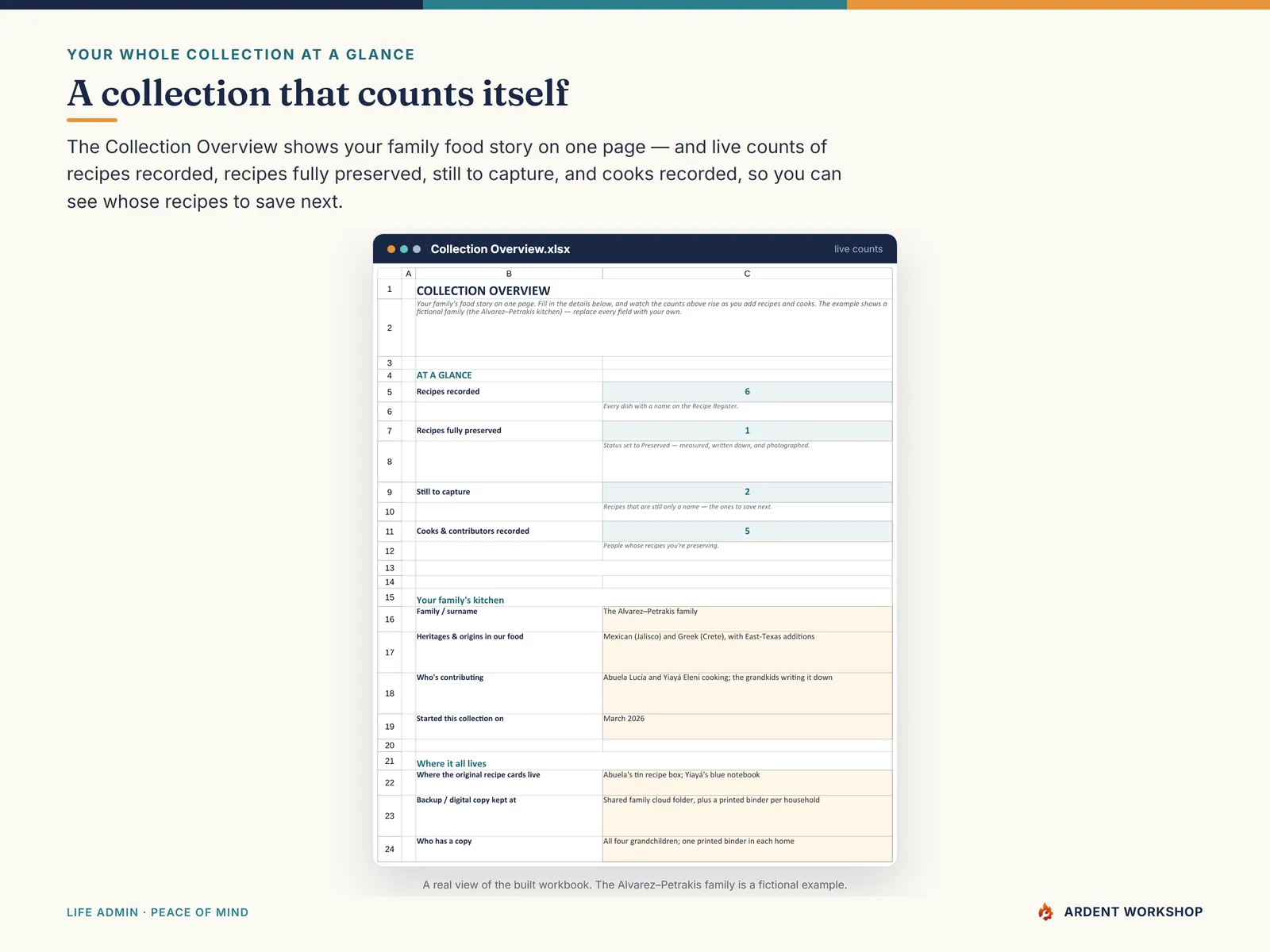Click the Collection Overview.xlsx title
The height and width of the screenshot is (952, 1270).
[x=500, y=249]
